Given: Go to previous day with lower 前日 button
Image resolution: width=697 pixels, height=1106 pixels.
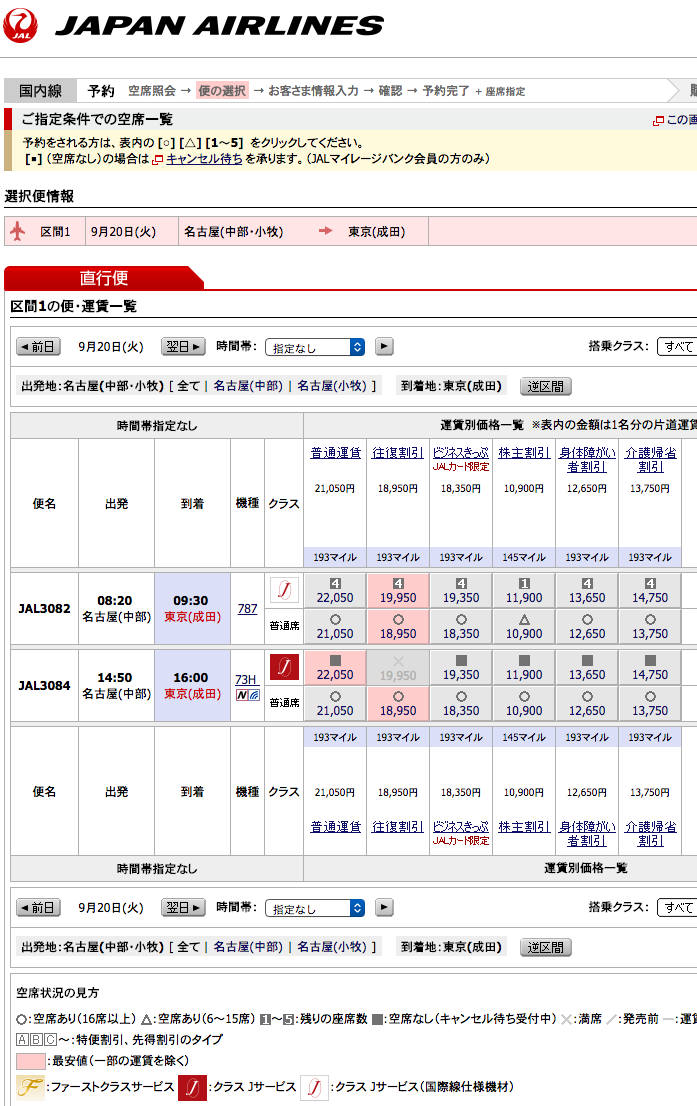Looking at the screenshot, I should (39, 907).
